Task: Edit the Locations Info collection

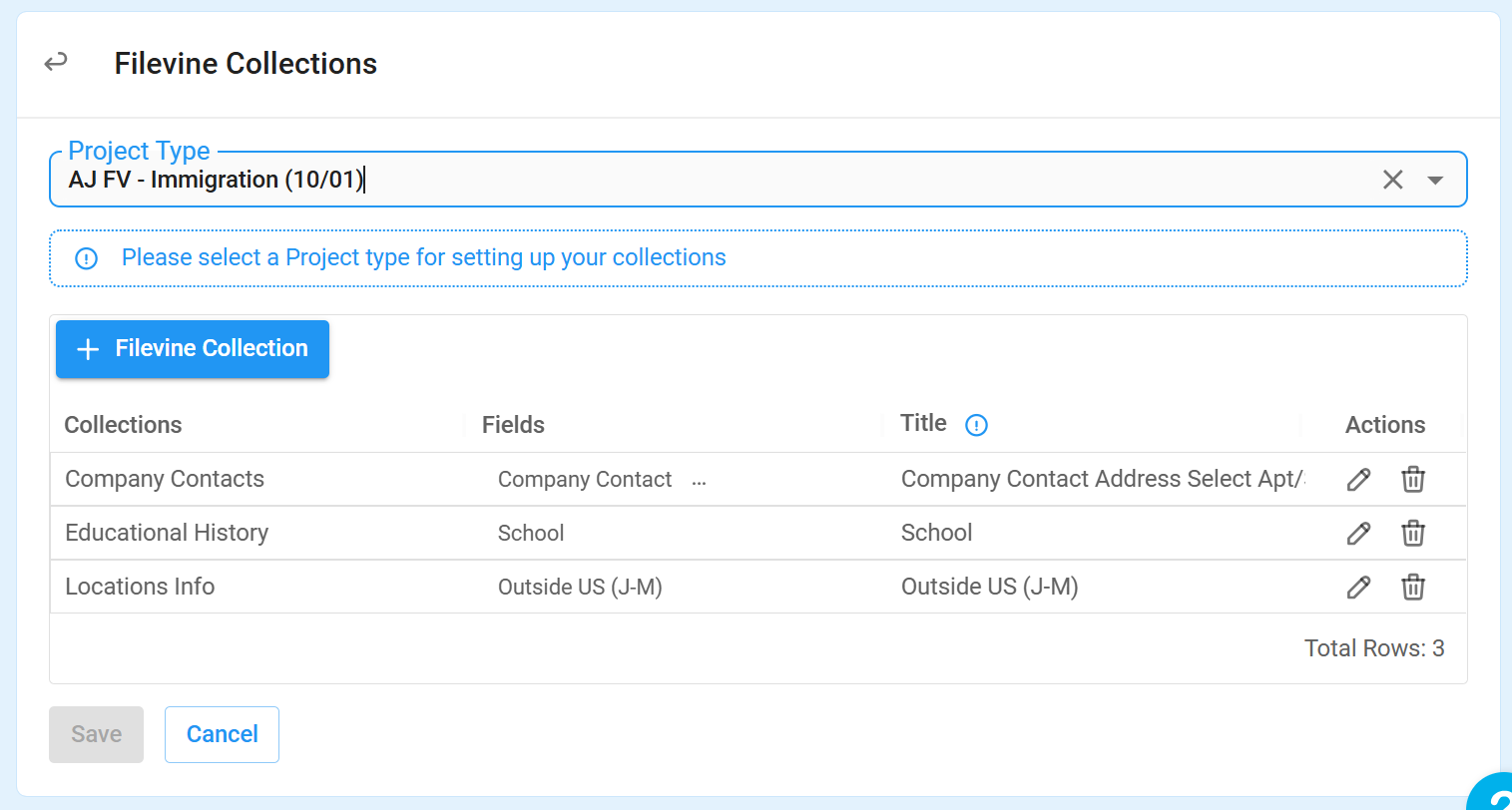Action: point(1358,588)
